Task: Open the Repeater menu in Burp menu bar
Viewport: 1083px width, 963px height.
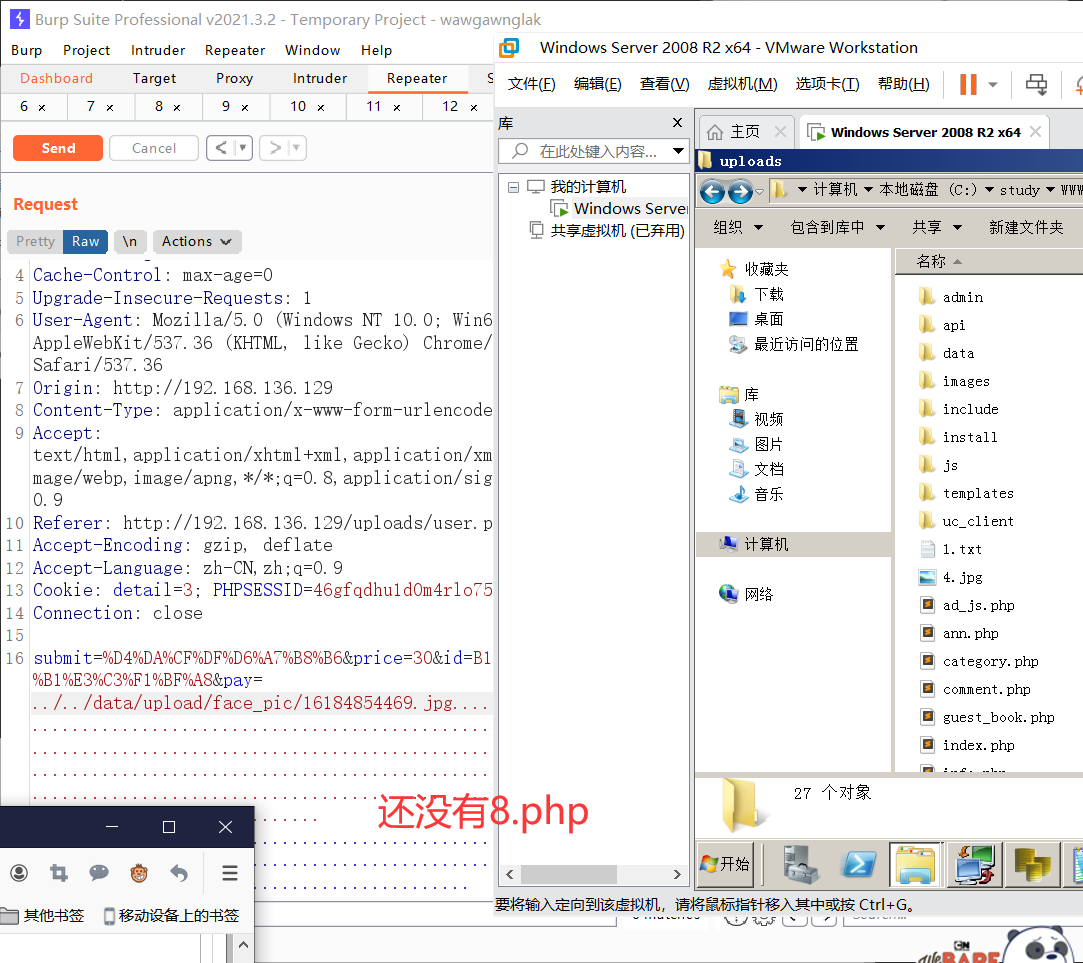Action: [x=235, y=50]
